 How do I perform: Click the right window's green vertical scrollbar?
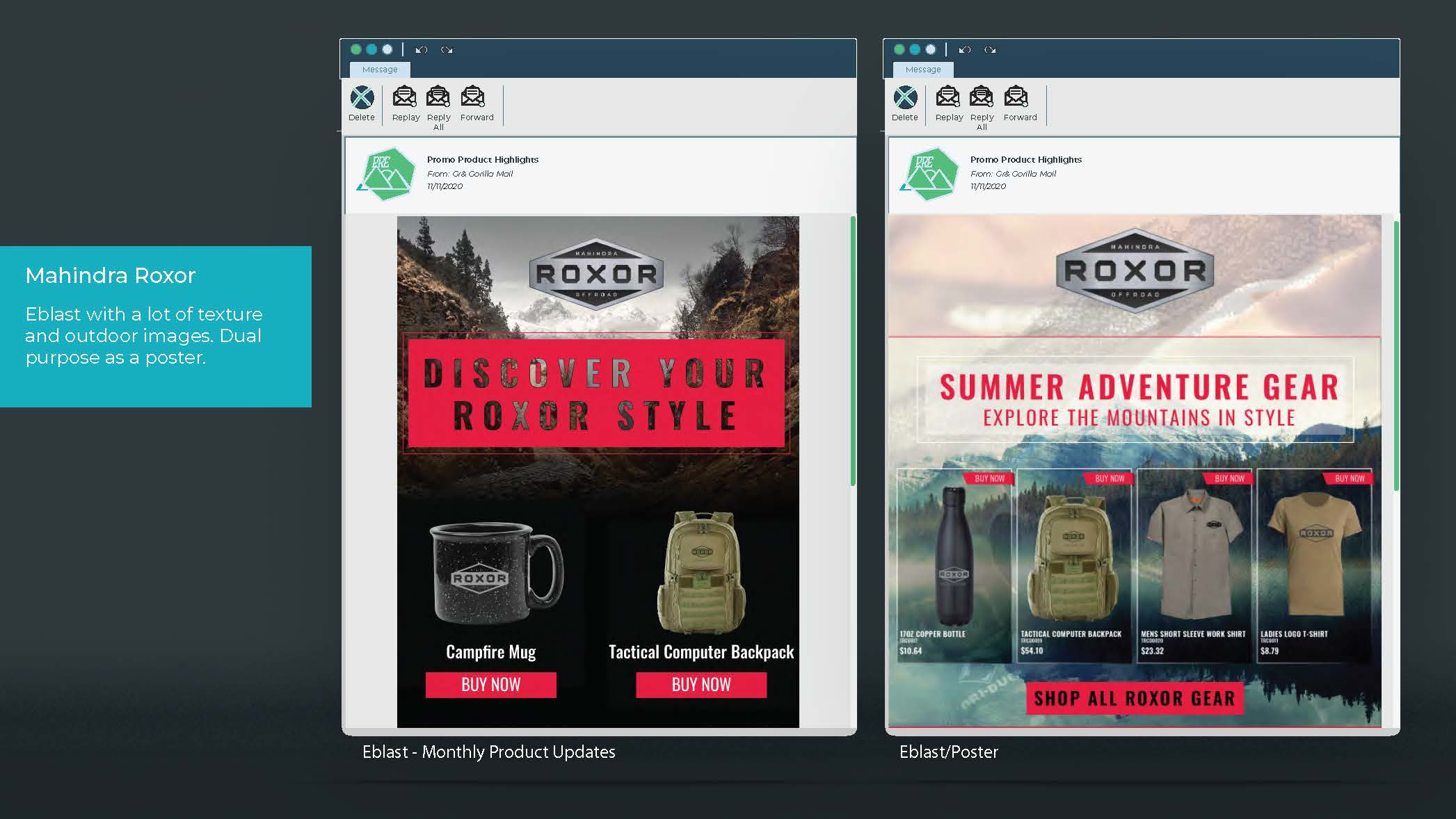pos(1396,356)
